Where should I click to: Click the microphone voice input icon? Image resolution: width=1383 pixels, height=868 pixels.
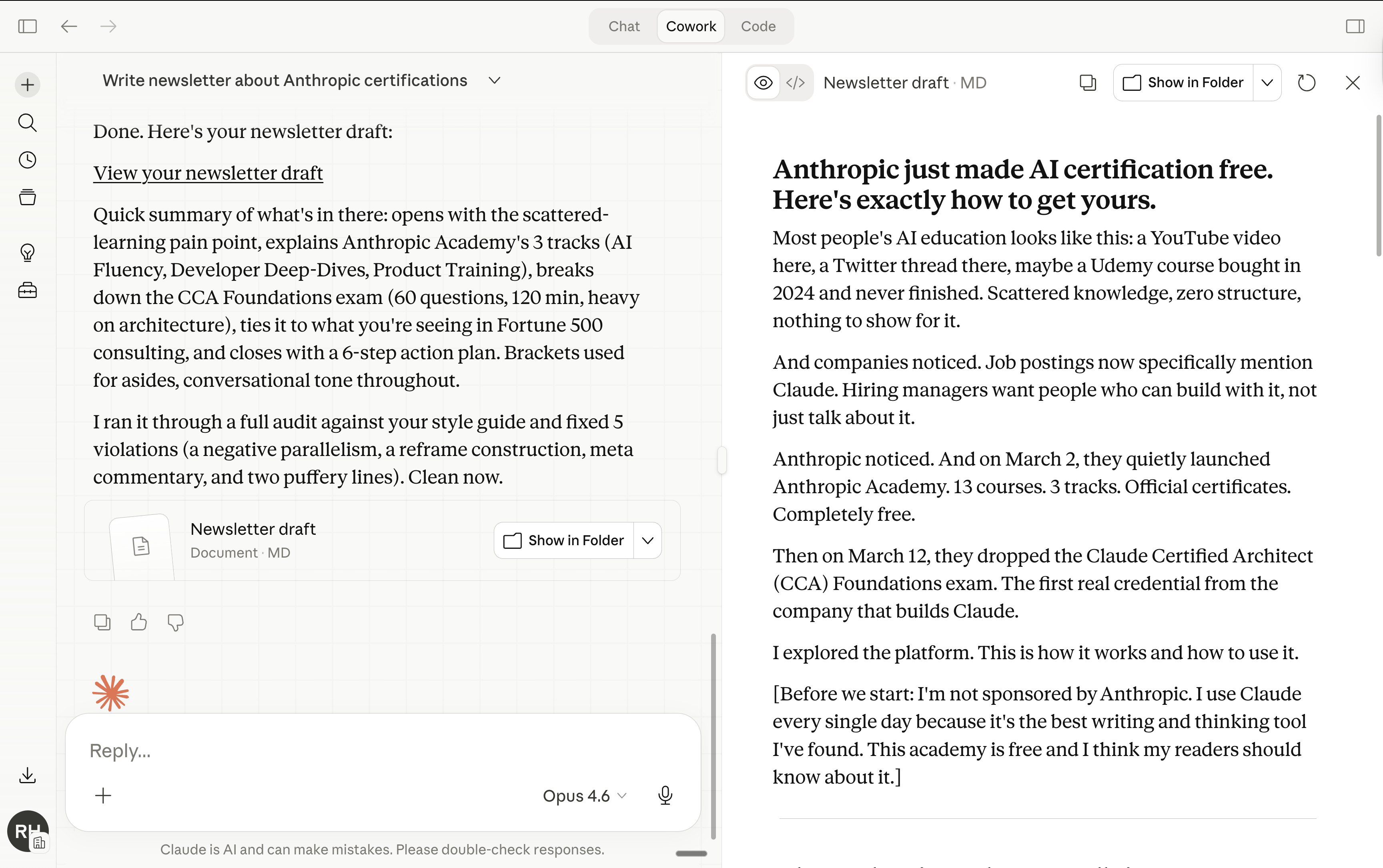click(x=665, y=796)
